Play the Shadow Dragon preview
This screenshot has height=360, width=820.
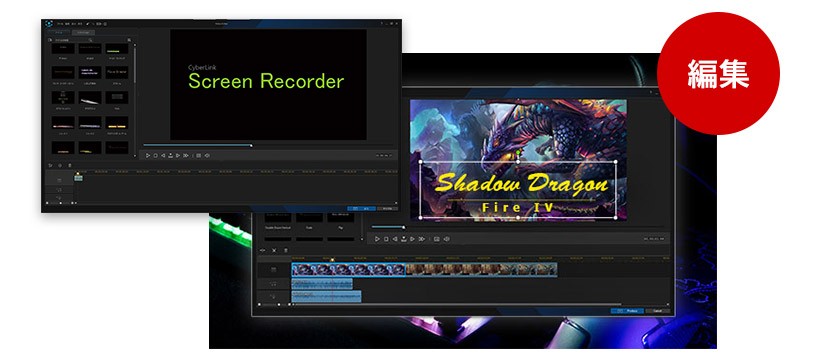coord(377,239)
